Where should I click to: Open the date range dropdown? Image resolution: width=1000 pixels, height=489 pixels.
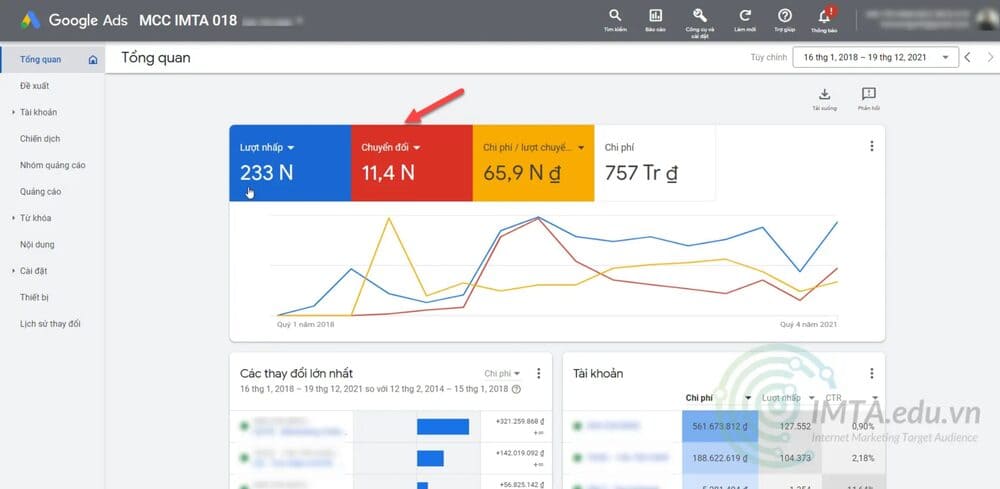point(875,57)
